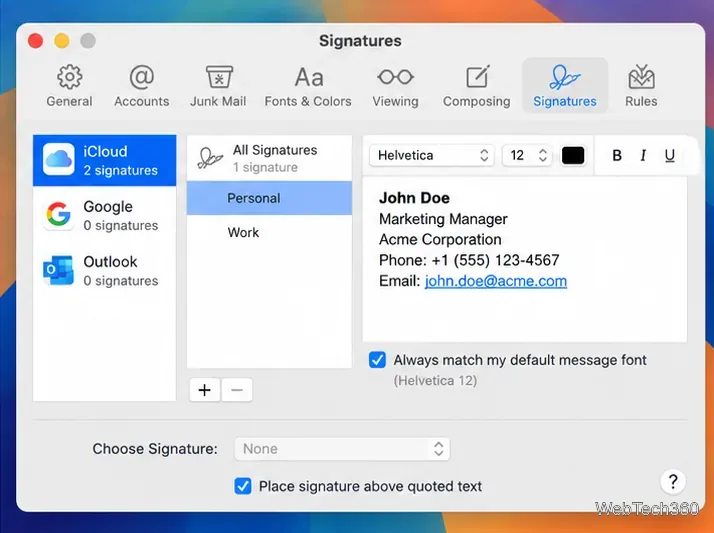Viewport: 714px width, 533px height.
Task: Open the Helvetica font dropdown
Action: click(x=432, y=155)
